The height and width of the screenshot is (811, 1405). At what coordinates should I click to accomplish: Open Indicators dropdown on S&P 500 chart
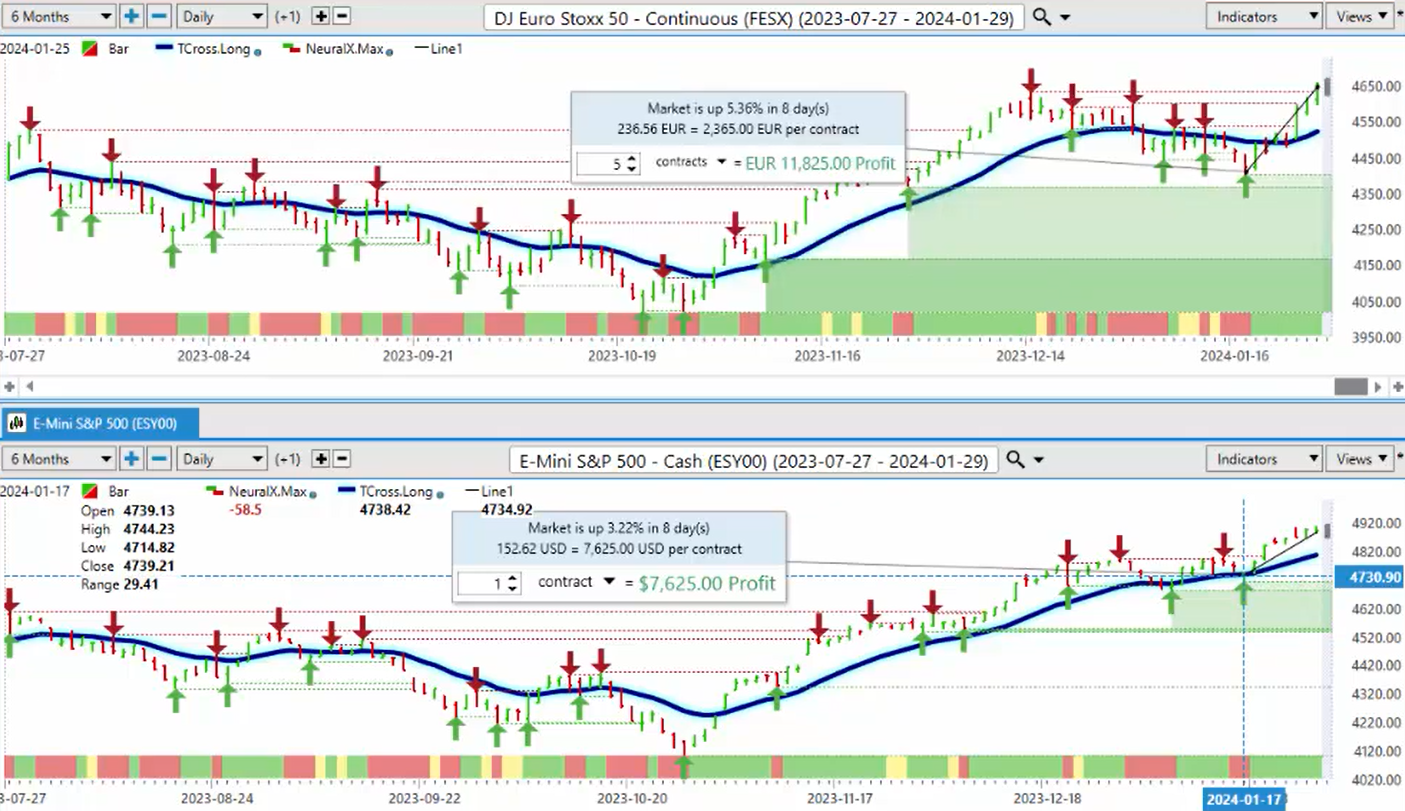(x=1264, y=459)
